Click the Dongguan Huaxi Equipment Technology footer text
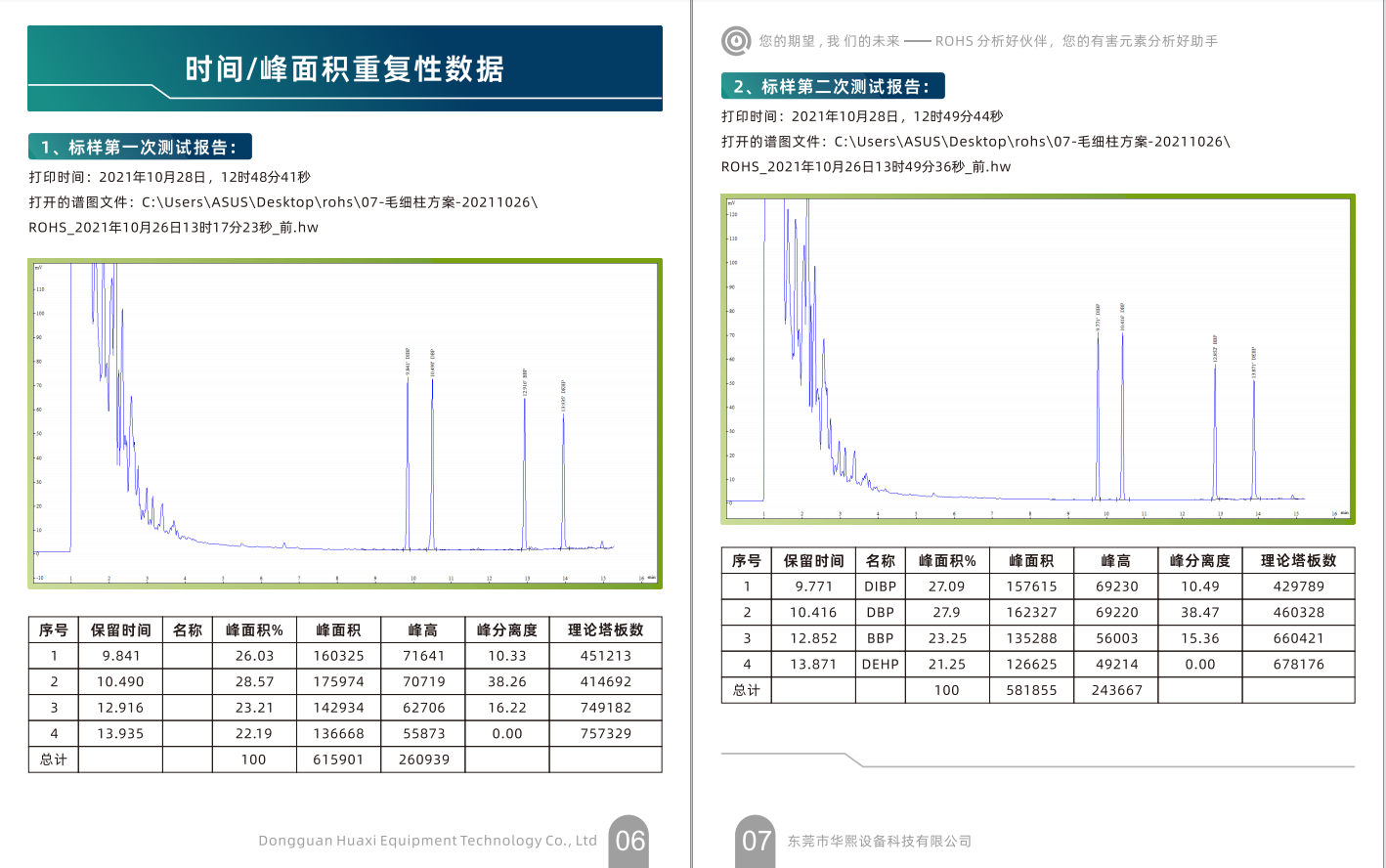The image size is (1386, 868). click(427, 841)
